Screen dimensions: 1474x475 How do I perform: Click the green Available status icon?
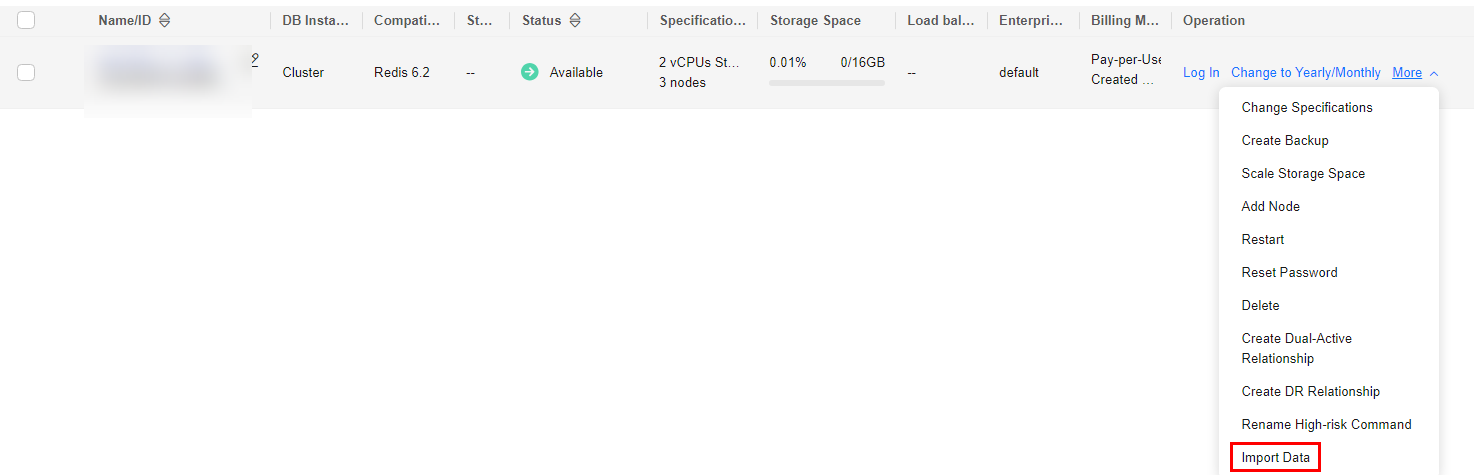[x=530, y=72]
